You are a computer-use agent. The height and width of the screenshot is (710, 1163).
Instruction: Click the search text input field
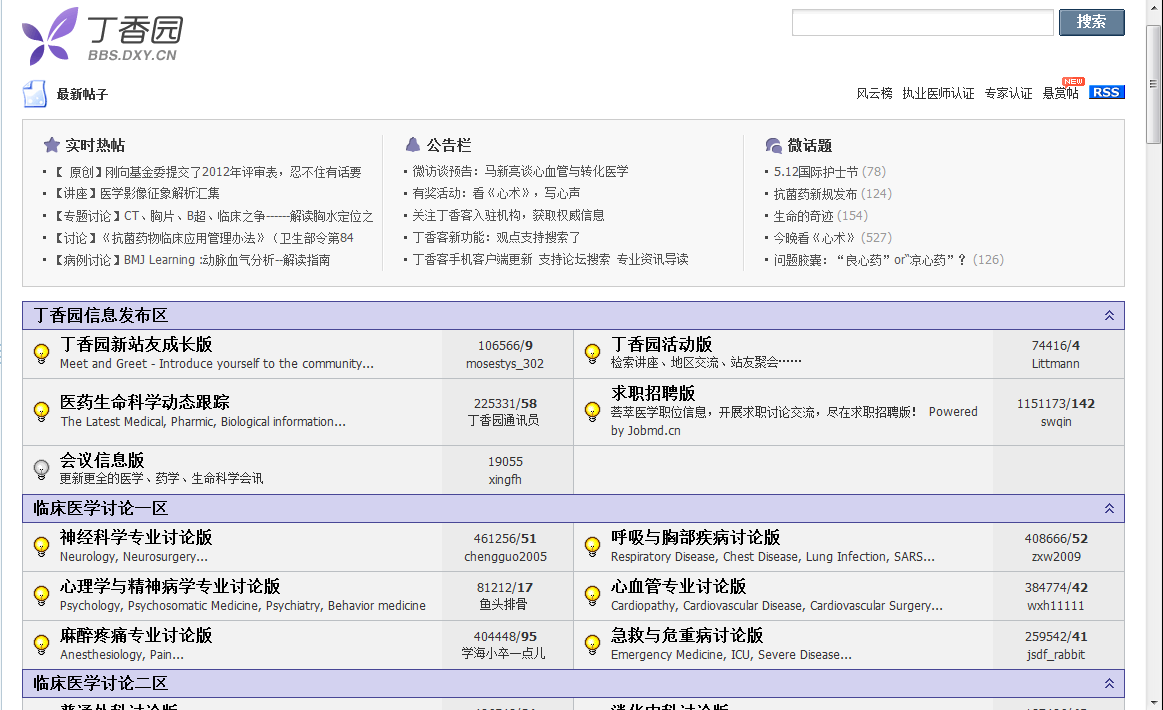[x=922, y=22]
